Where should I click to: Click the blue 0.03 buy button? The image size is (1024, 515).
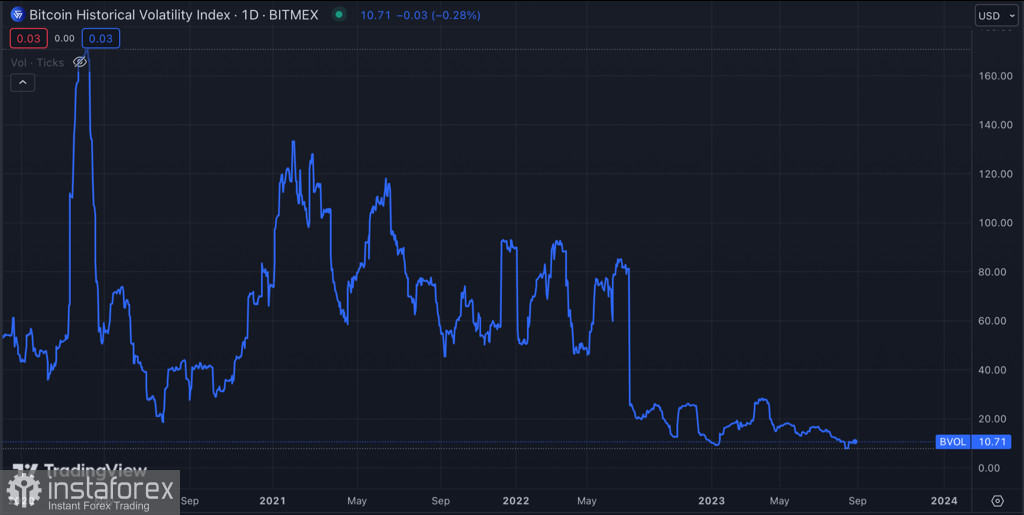click(x=101, y=39)
